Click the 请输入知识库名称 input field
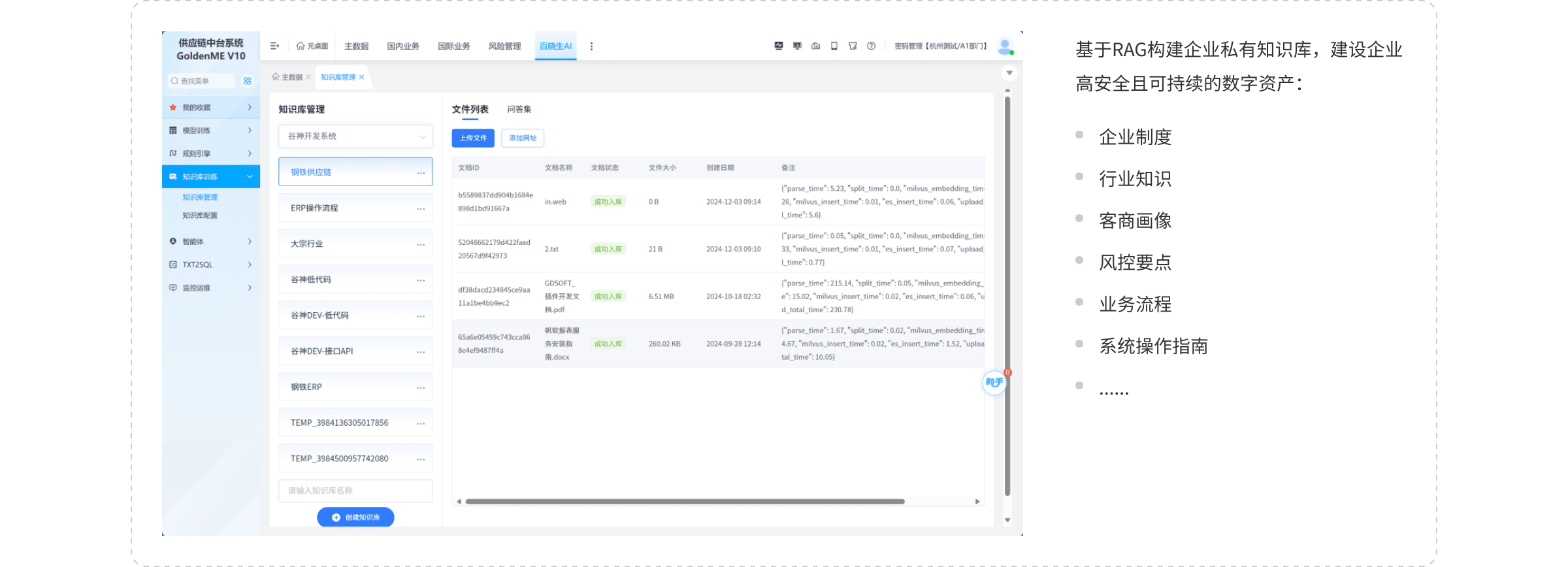The width and height of the screenshot is (1568, 567). pos(355,491)
